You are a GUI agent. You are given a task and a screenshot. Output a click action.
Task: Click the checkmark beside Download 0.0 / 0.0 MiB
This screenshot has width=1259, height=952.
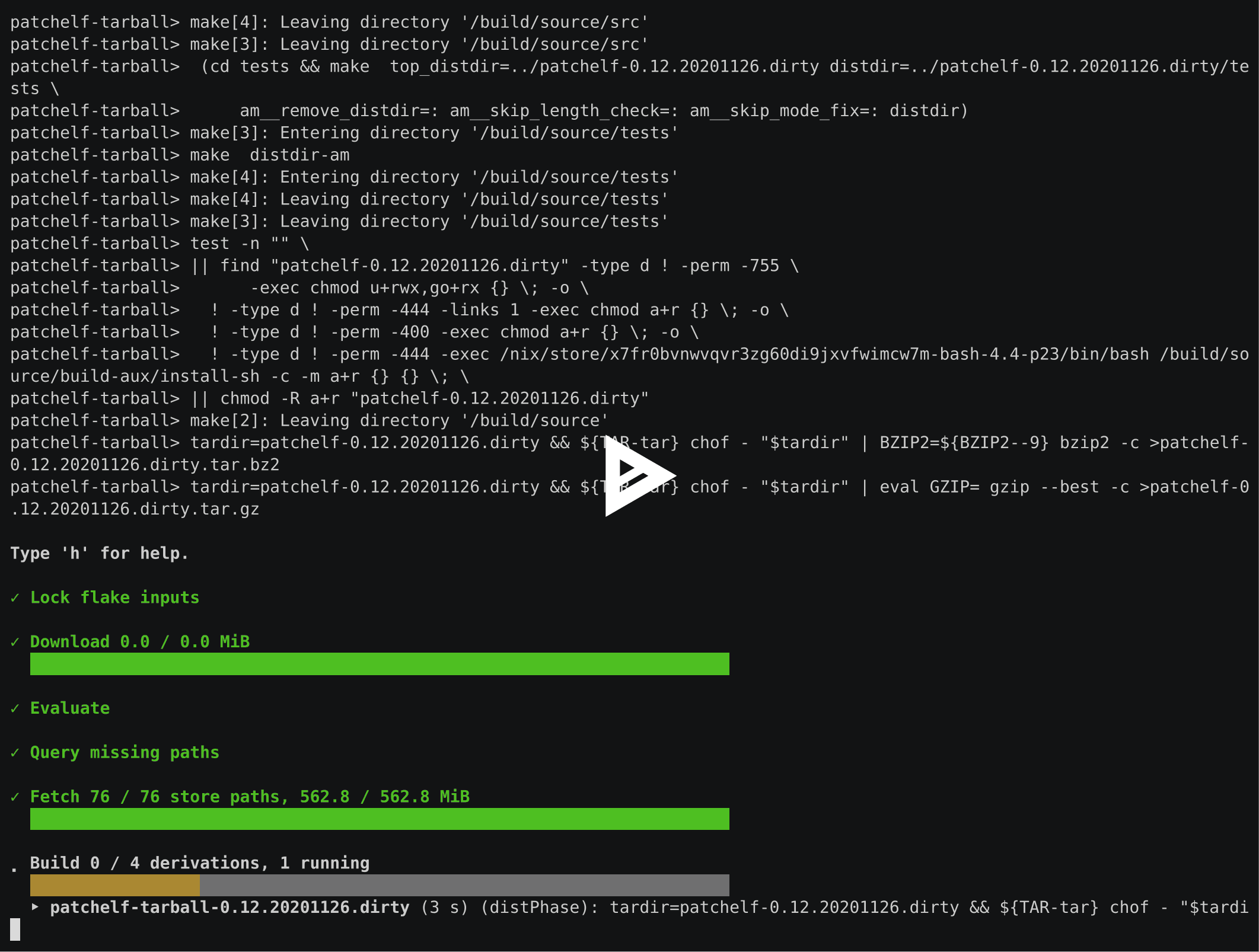(15, 642)
